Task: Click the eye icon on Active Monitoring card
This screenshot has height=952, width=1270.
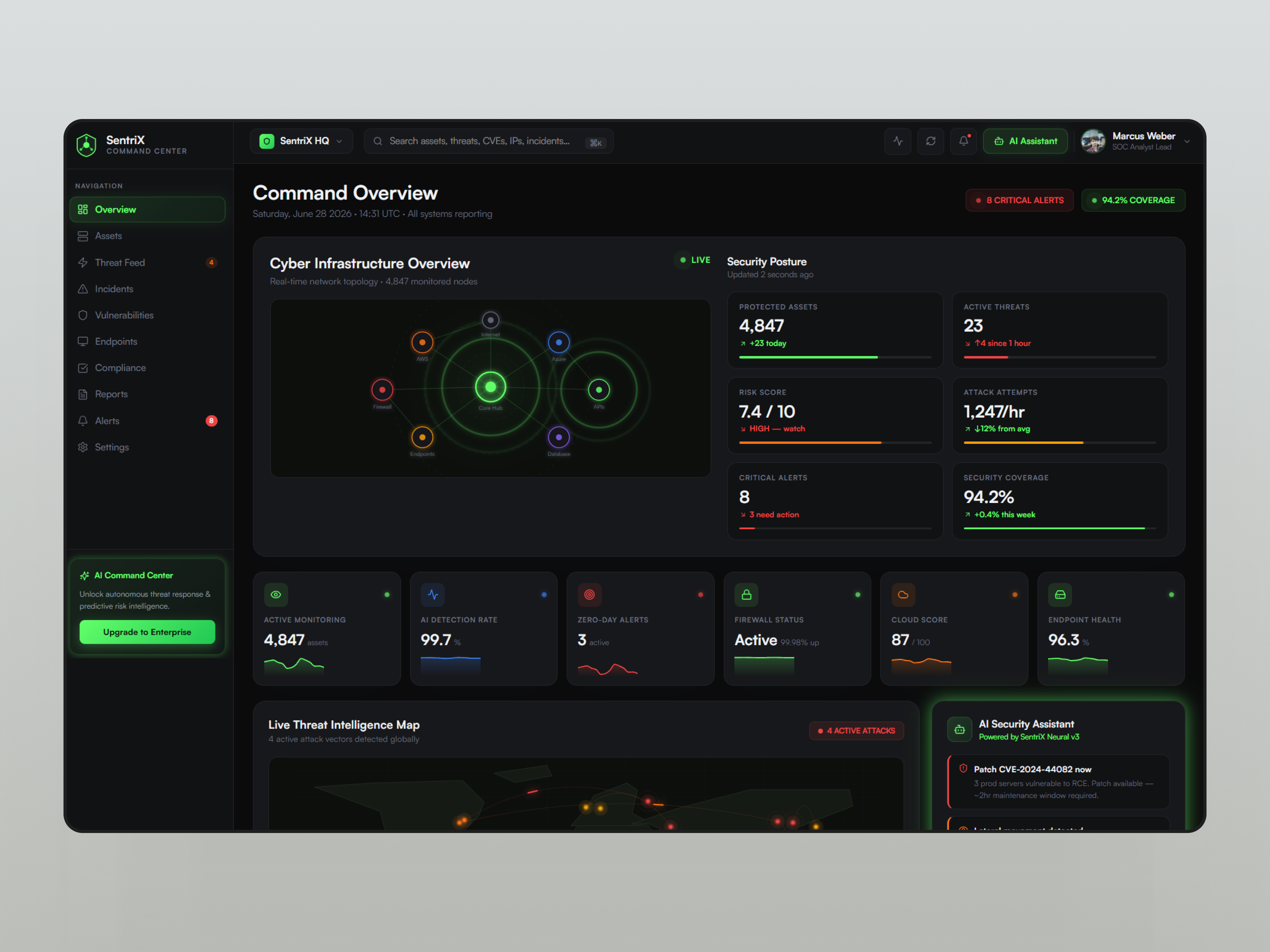Action: [x=276, y=595]
